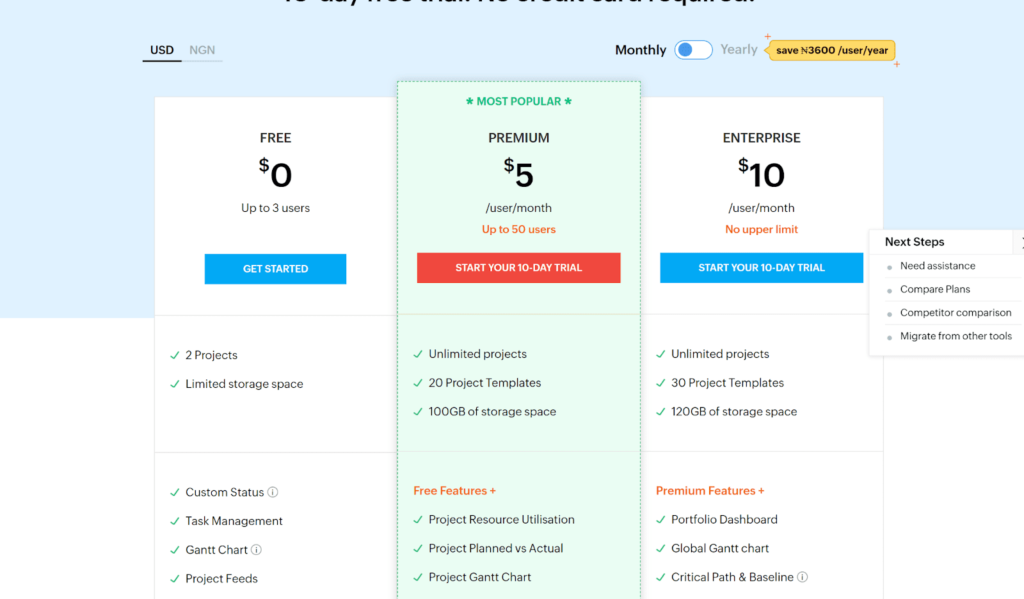The width and height of the screenshot is (1024, 599).
Task: Click the info icon beside Gantt Chart
Action: 257,549
